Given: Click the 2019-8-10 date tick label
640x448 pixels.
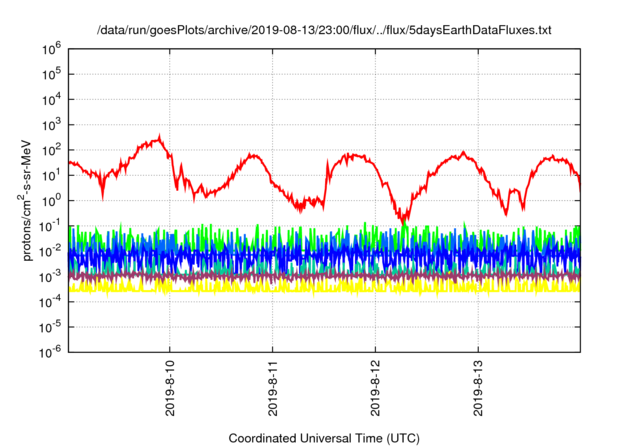Looking at the screenshot, I should click(x=170, y=388).
